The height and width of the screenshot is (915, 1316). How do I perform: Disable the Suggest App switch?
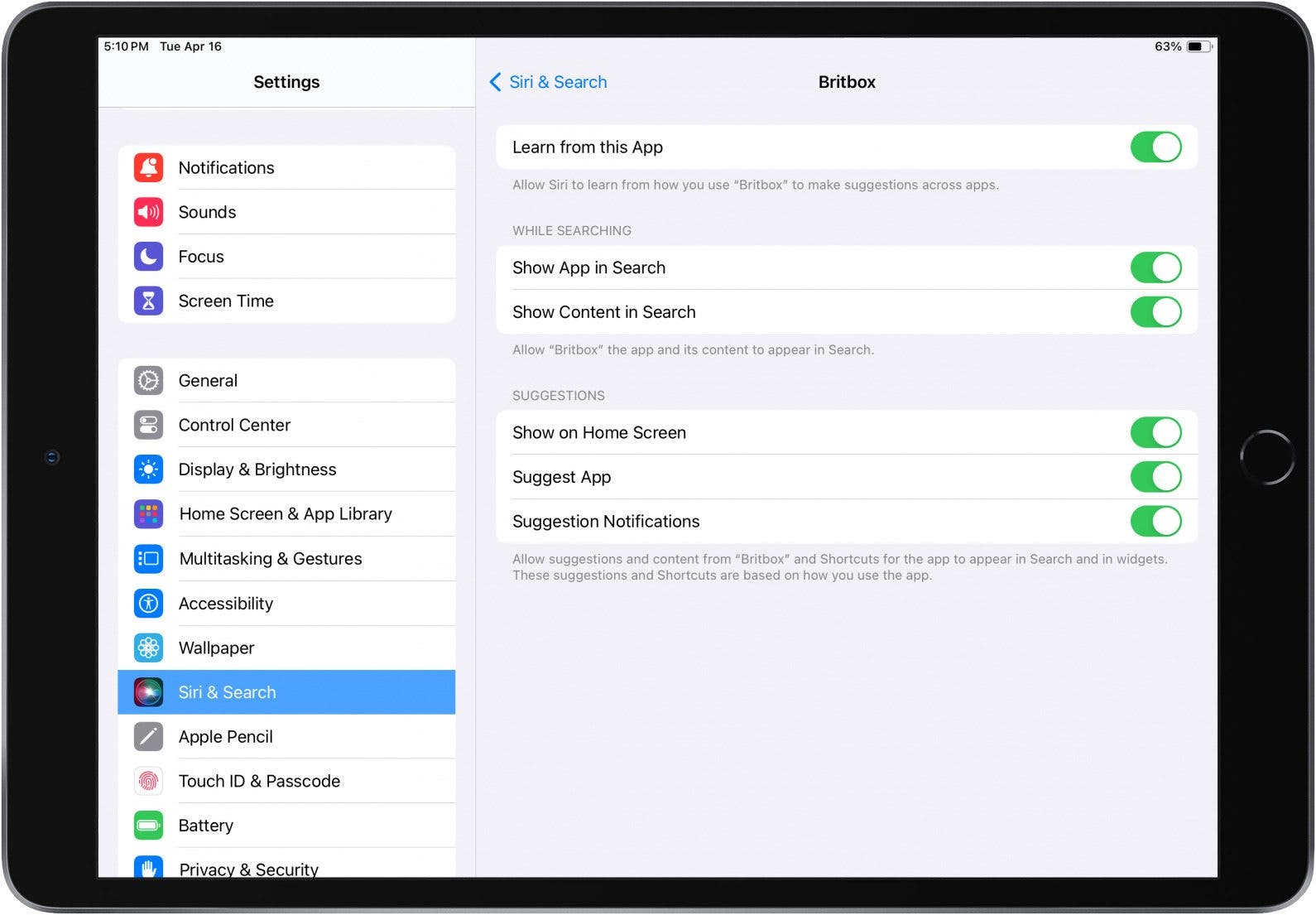pos(1155,477)
